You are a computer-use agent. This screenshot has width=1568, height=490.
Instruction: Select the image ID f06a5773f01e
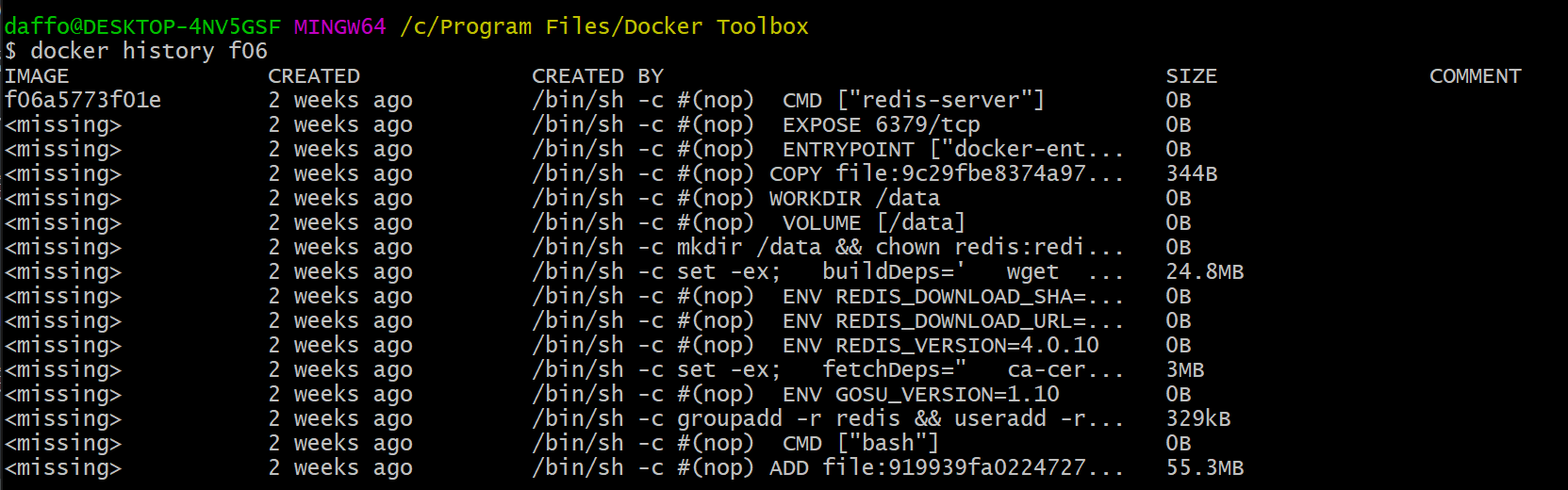pos(83,100)
